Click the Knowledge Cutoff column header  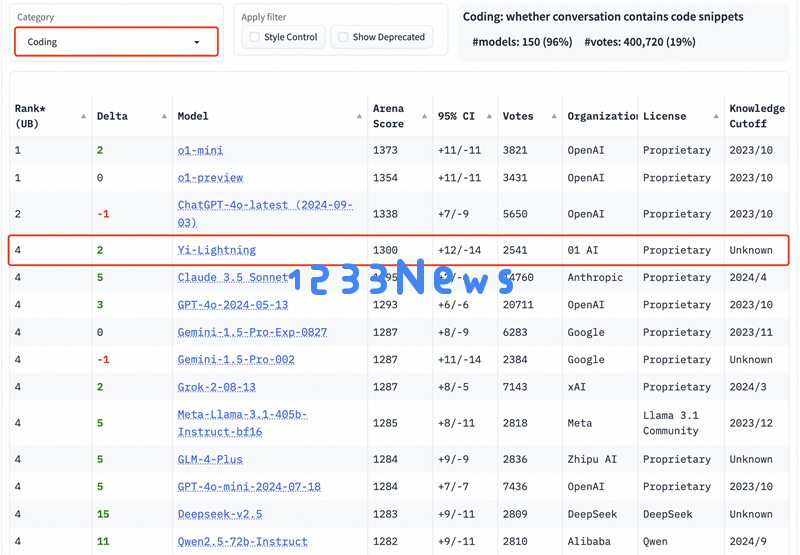(x=757, y=116)
